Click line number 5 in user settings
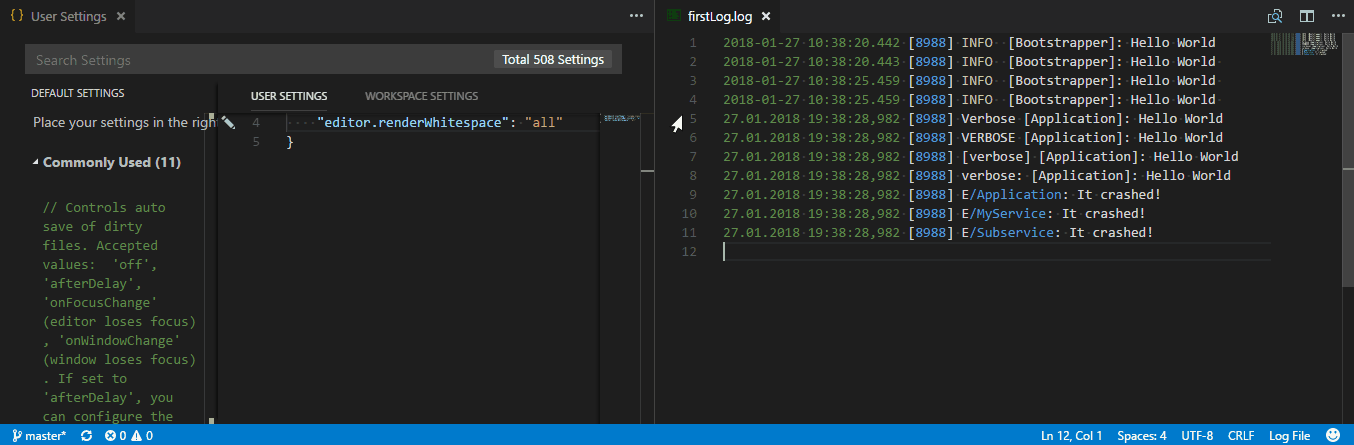This screenshot has width=1354, height=445. tap(256, 142)
